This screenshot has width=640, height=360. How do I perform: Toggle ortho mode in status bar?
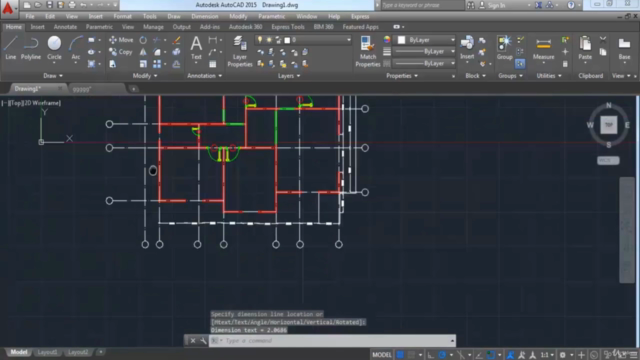coord(430,355)
